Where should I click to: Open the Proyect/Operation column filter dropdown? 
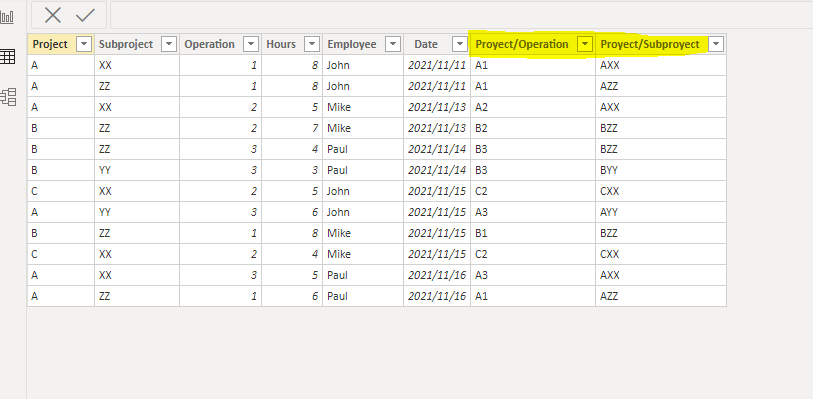pos(585,44)
